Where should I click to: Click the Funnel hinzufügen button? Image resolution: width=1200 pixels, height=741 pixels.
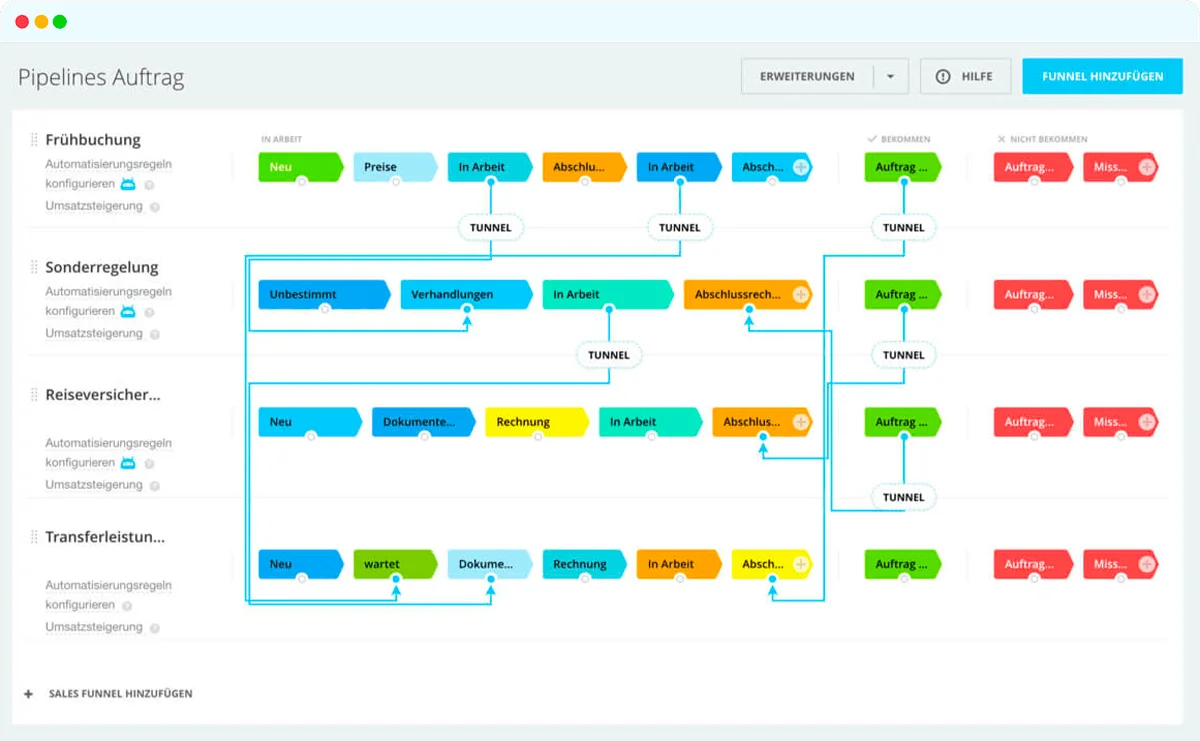click(1102, 76)
